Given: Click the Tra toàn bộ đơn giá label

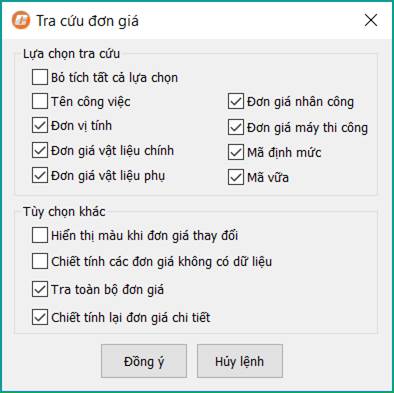Looking at the screenshot, I should pos(107,289).
